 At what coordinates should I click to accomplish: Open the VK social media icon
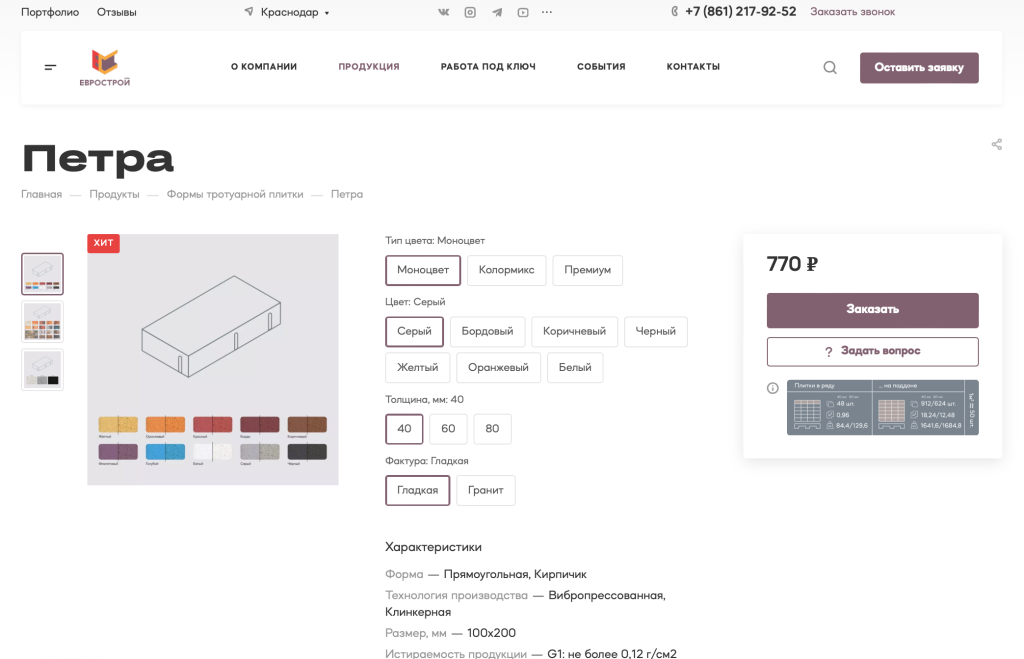click(x=444, y=12)
